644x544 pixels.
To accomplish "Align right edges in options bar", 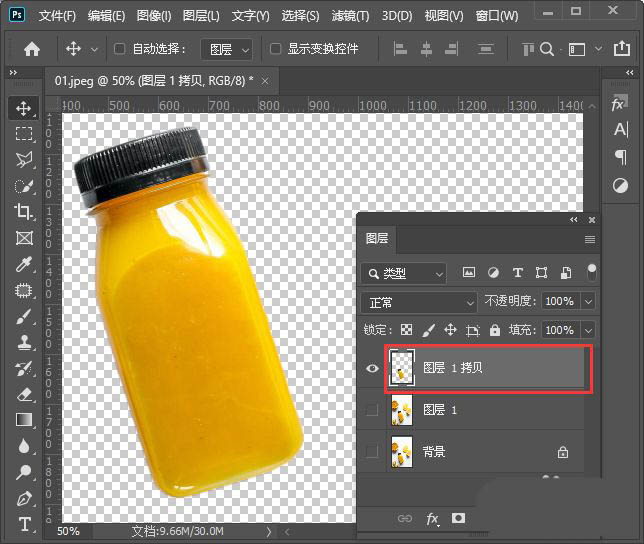I will [x=452, y=49].
